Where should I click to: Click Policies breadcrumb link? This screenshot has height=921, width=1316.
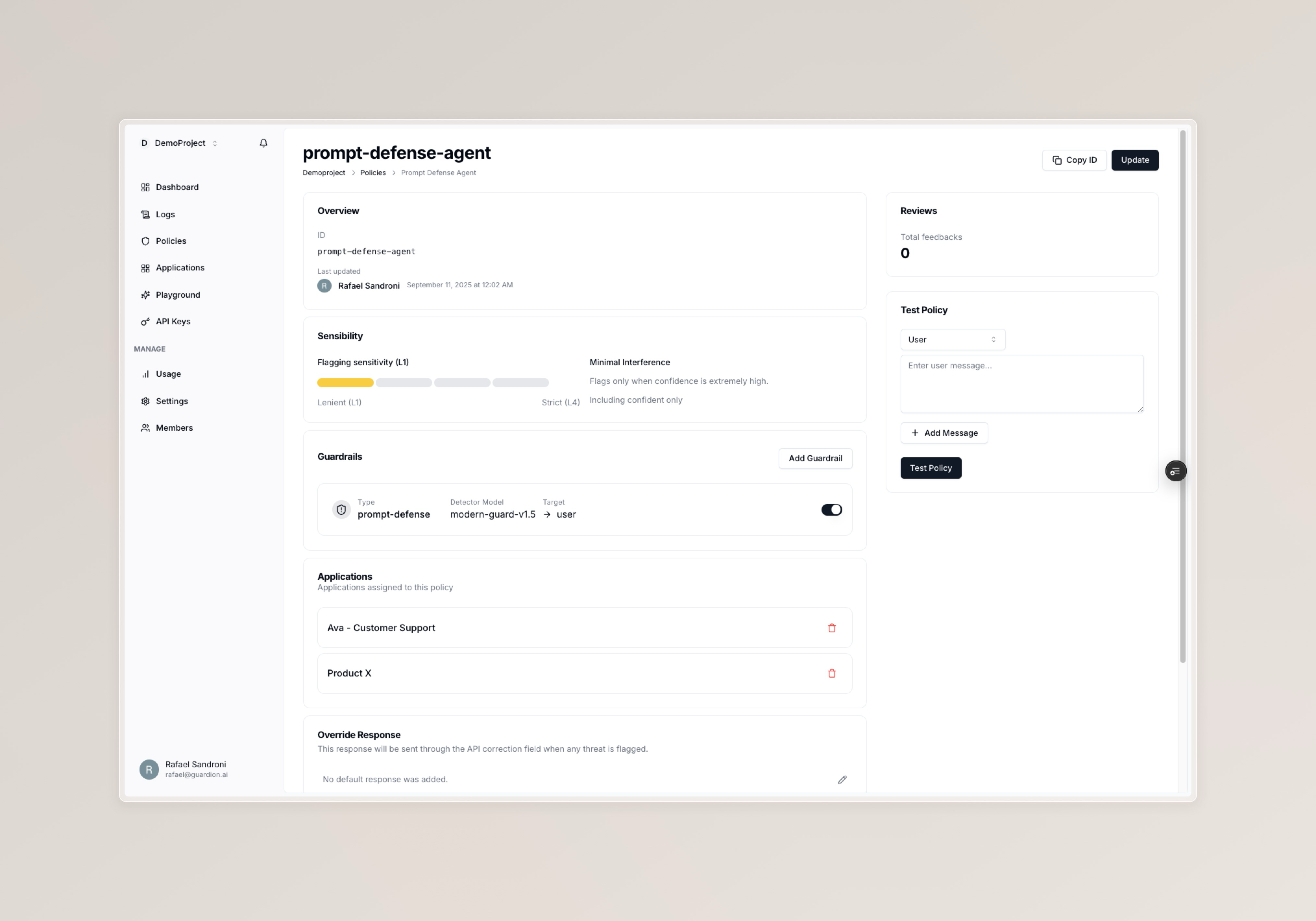tap(372, 173)
